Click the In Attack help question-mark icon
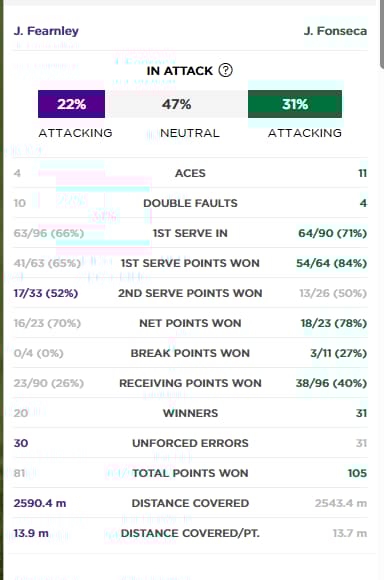384x580 pixels. pyautogui.click(x=225, y=70)
